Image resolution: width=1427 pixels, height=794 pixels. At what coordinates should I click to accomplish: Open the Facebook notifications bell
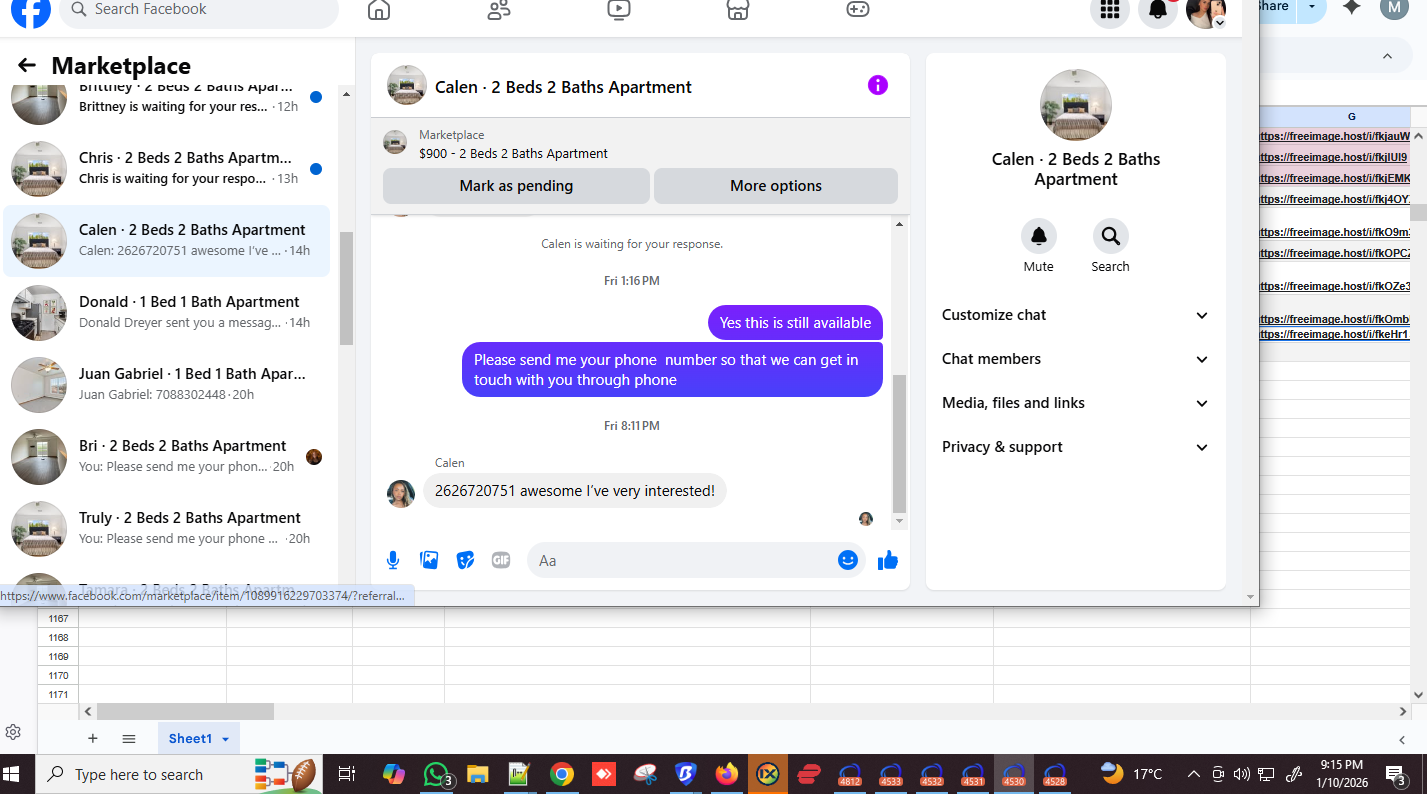pyautogui.click(x=1157, y=10)
